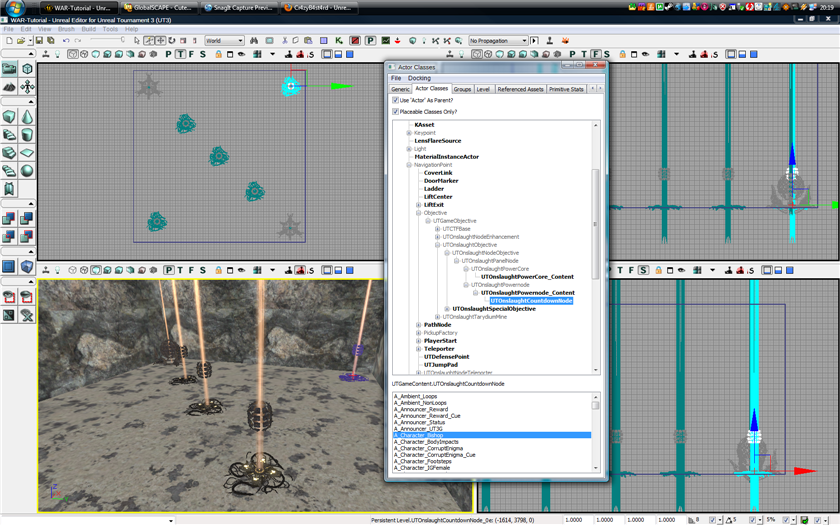The height and width of the screenshot is (525, 840).
Task: Click orange fox icon in toolbar
Action: click(565, 41)
